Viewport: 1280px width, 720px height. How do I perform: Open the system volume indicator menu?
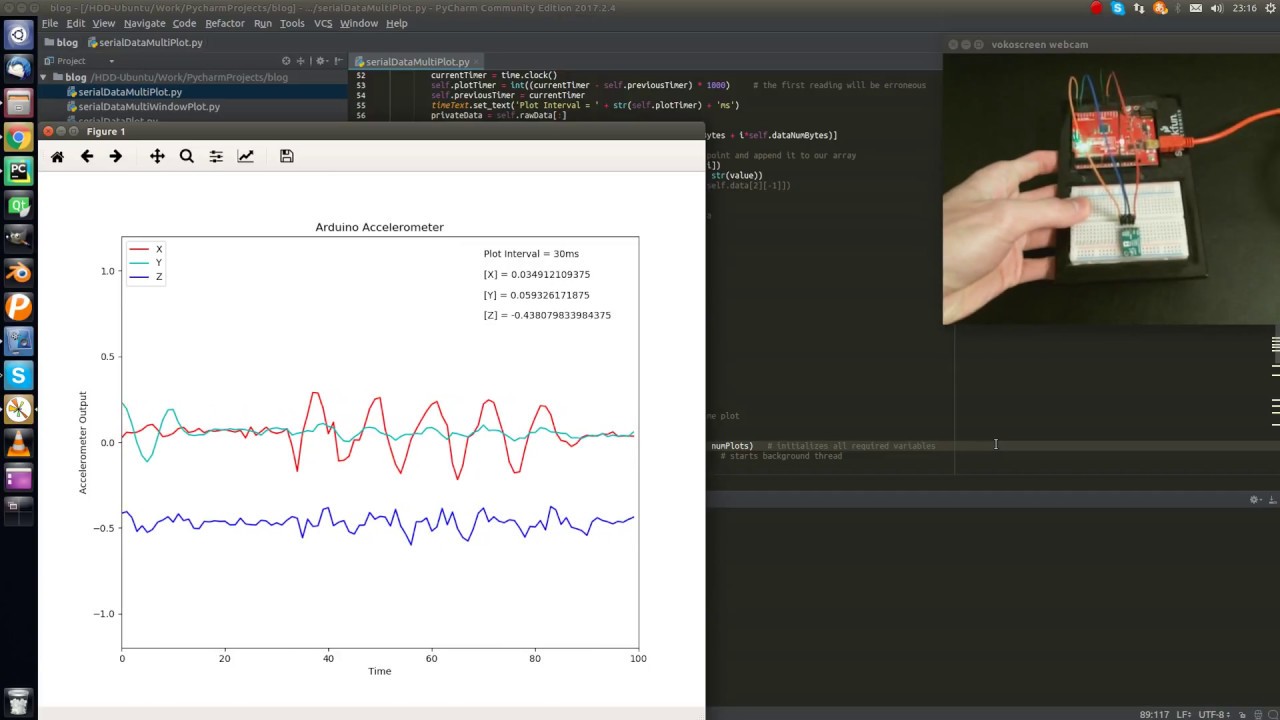(x=1216, y=9)
